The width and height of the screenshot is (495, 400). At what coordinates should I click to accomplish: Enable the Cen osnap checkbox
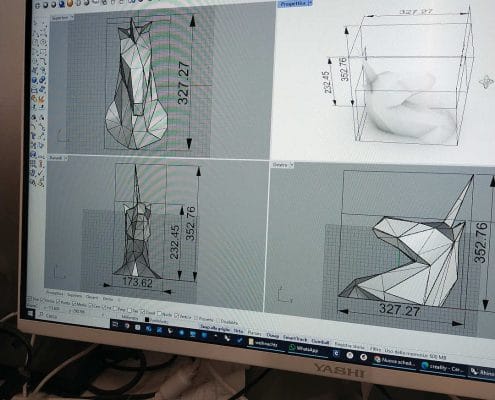(x=91, y=305)
